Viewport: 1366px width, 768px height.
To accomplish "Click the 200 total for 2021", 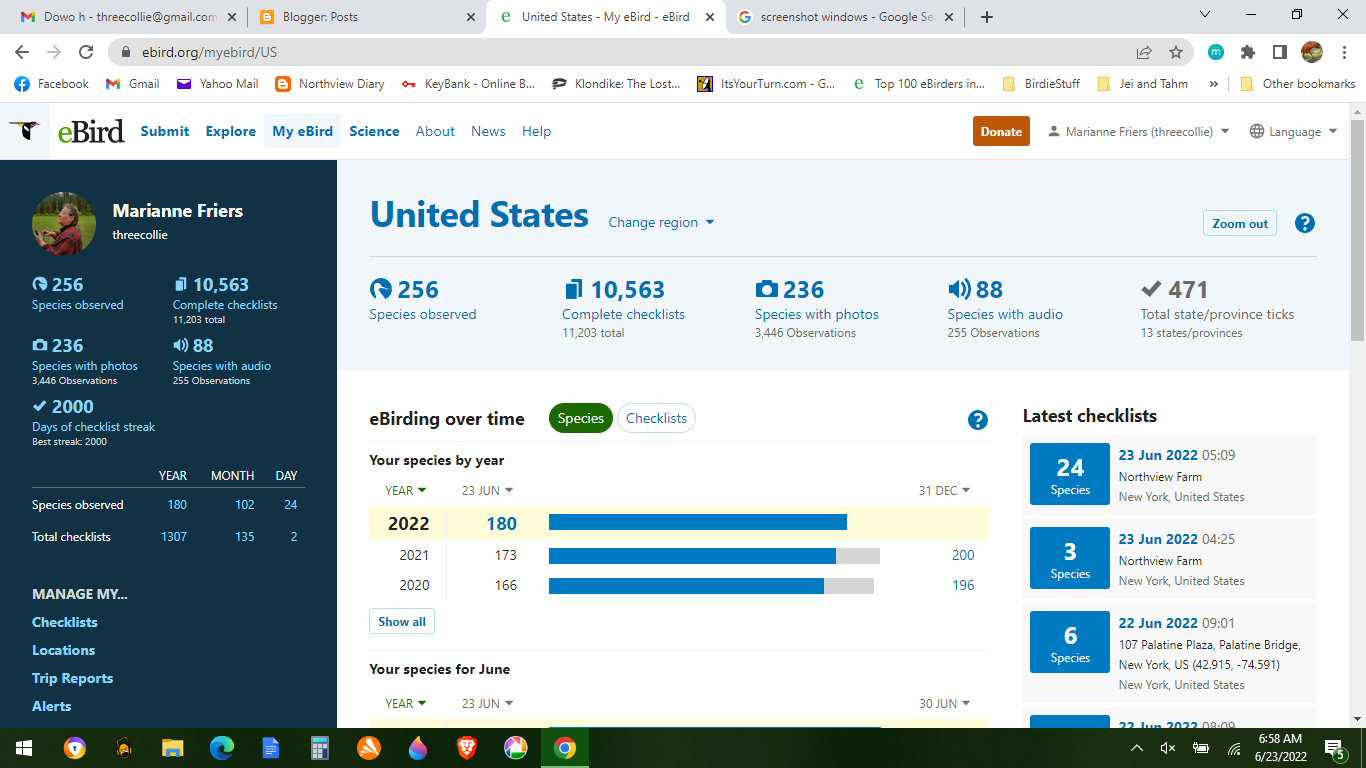I will (963, 555).
